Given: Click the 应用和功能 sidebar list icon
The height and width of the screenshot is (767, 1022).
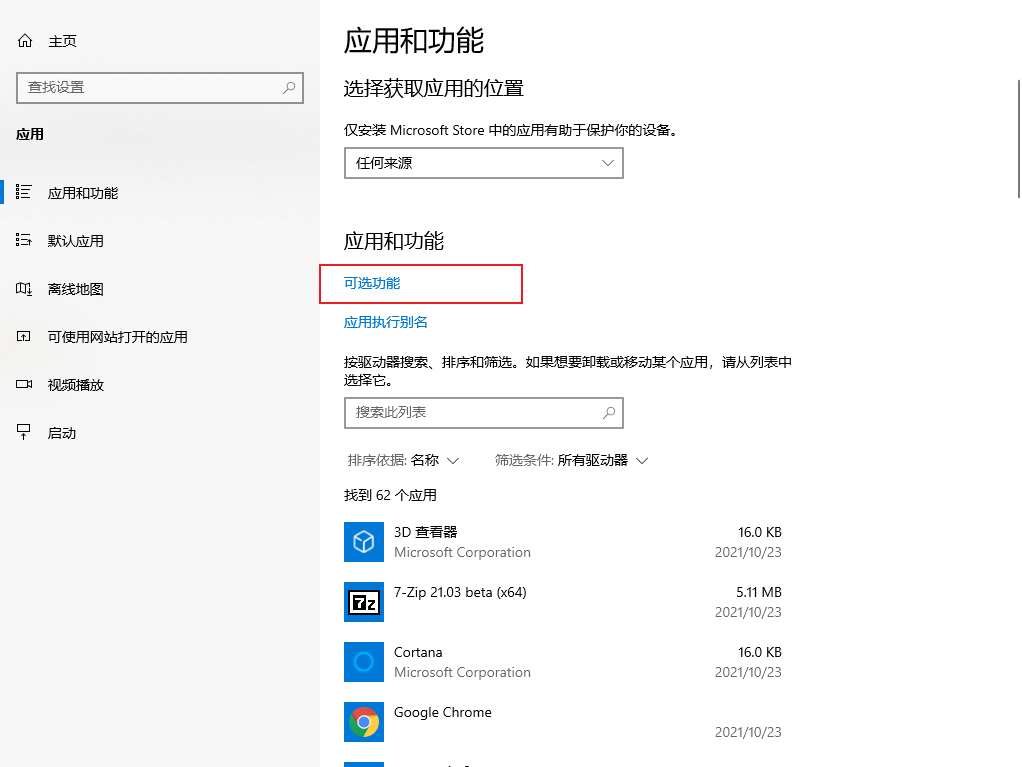Looking at the screenshot, I should [x=23, y=192].
